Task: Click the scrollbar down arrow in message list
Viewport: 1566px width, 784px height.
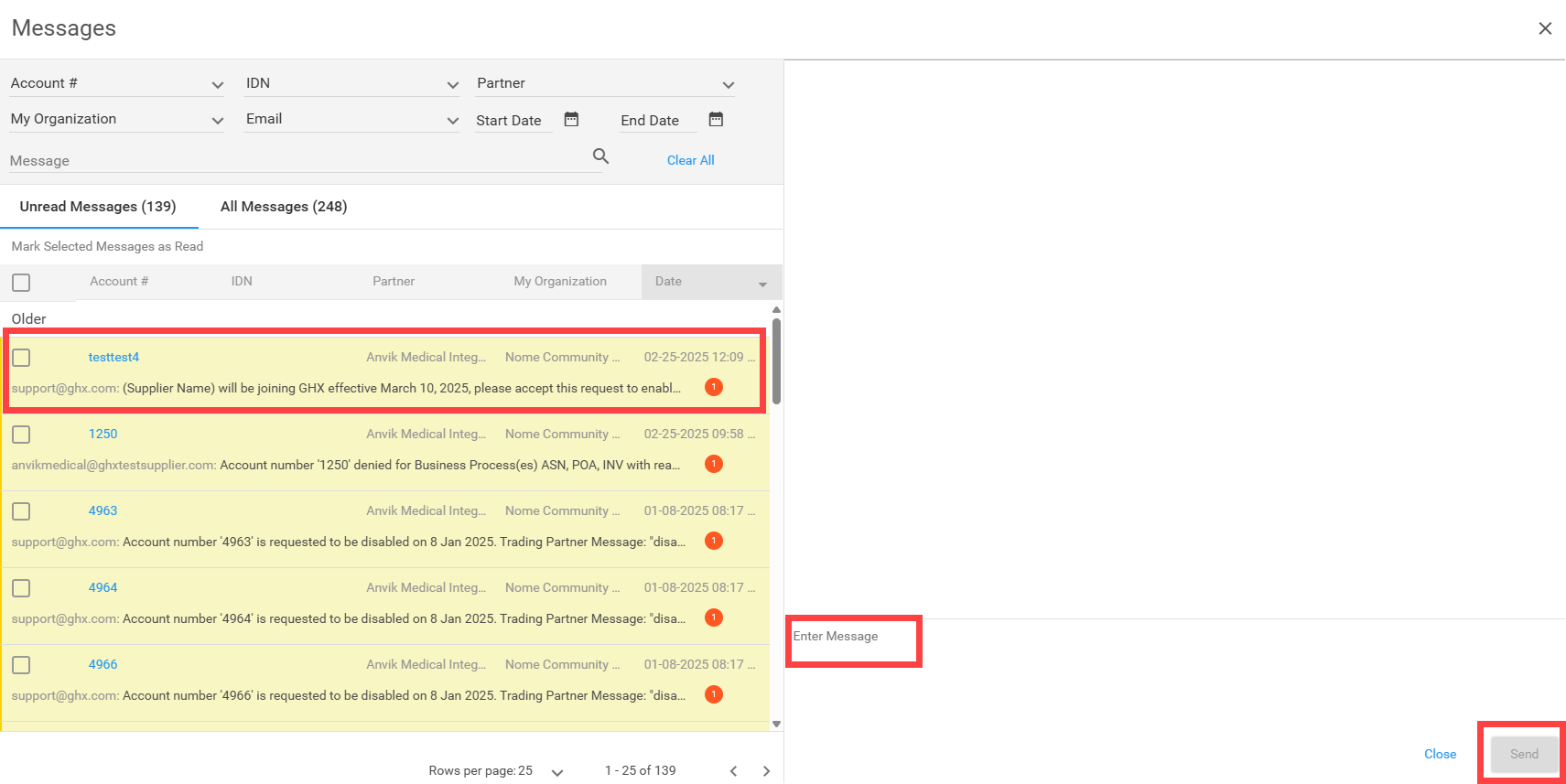Action: 776,724
